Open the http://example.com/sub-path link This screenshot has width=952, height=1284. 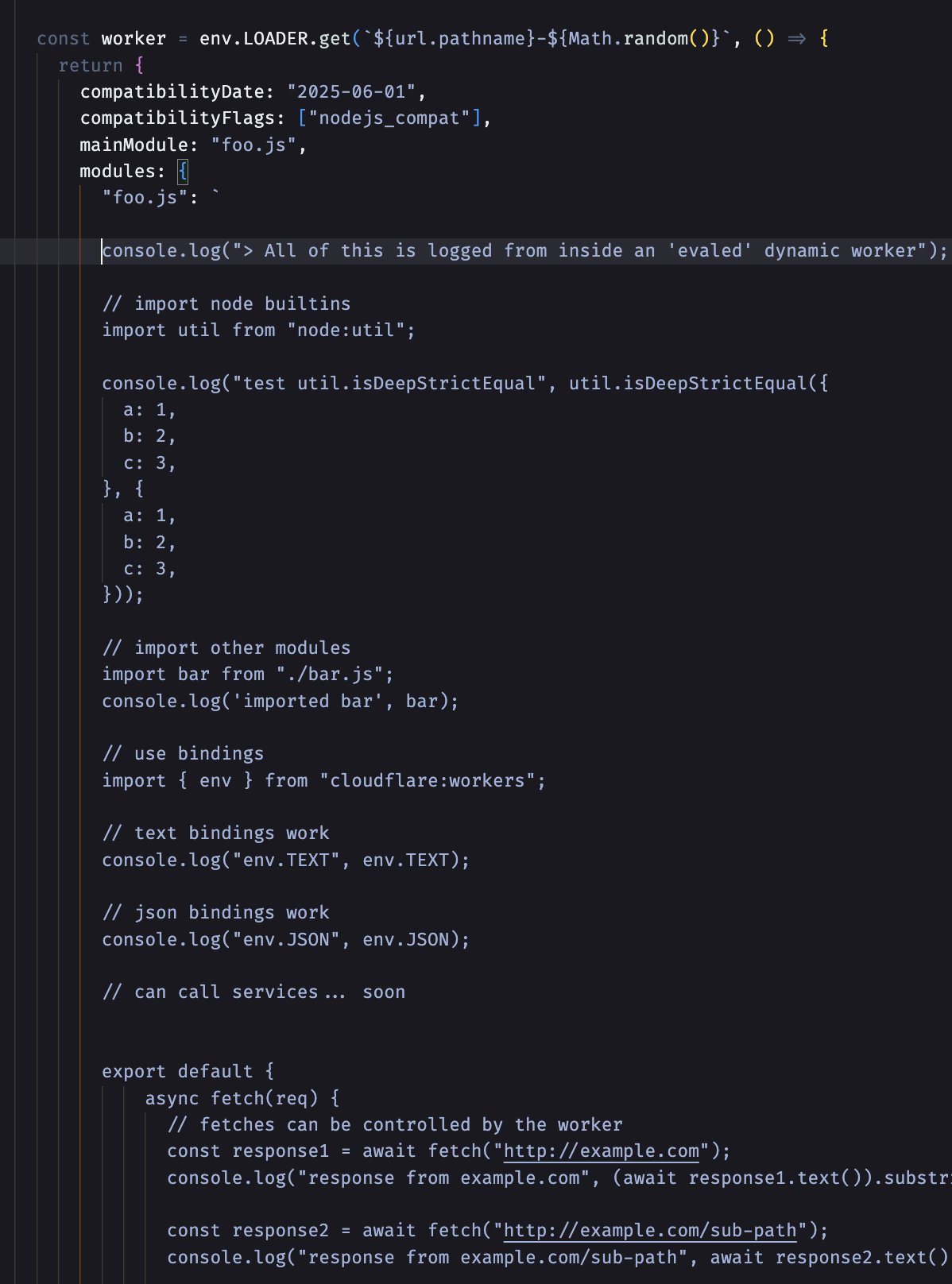click(x=649, y=1231)
